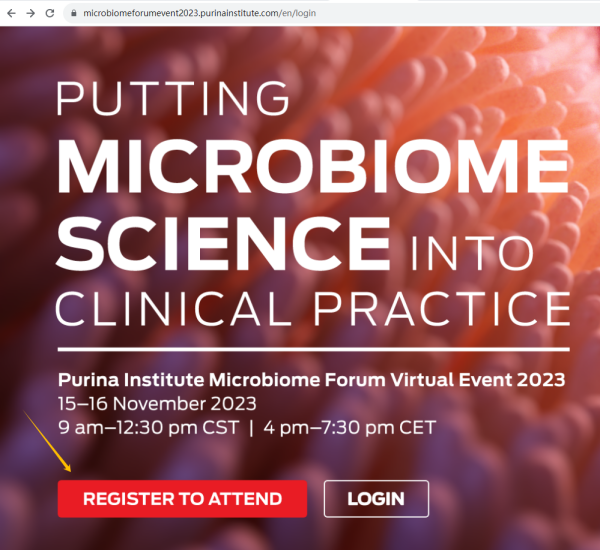Viewport: 600px width, 550px height.
Task: Click the PUTTING heading text
Action: click(173, 98)
